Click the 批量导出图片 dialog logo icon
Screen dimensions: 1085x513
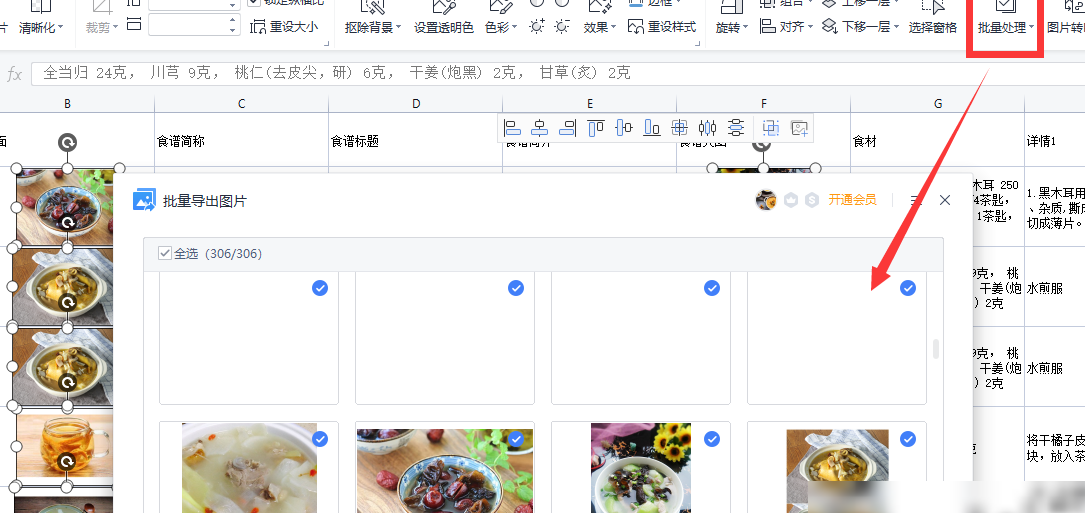144,200
